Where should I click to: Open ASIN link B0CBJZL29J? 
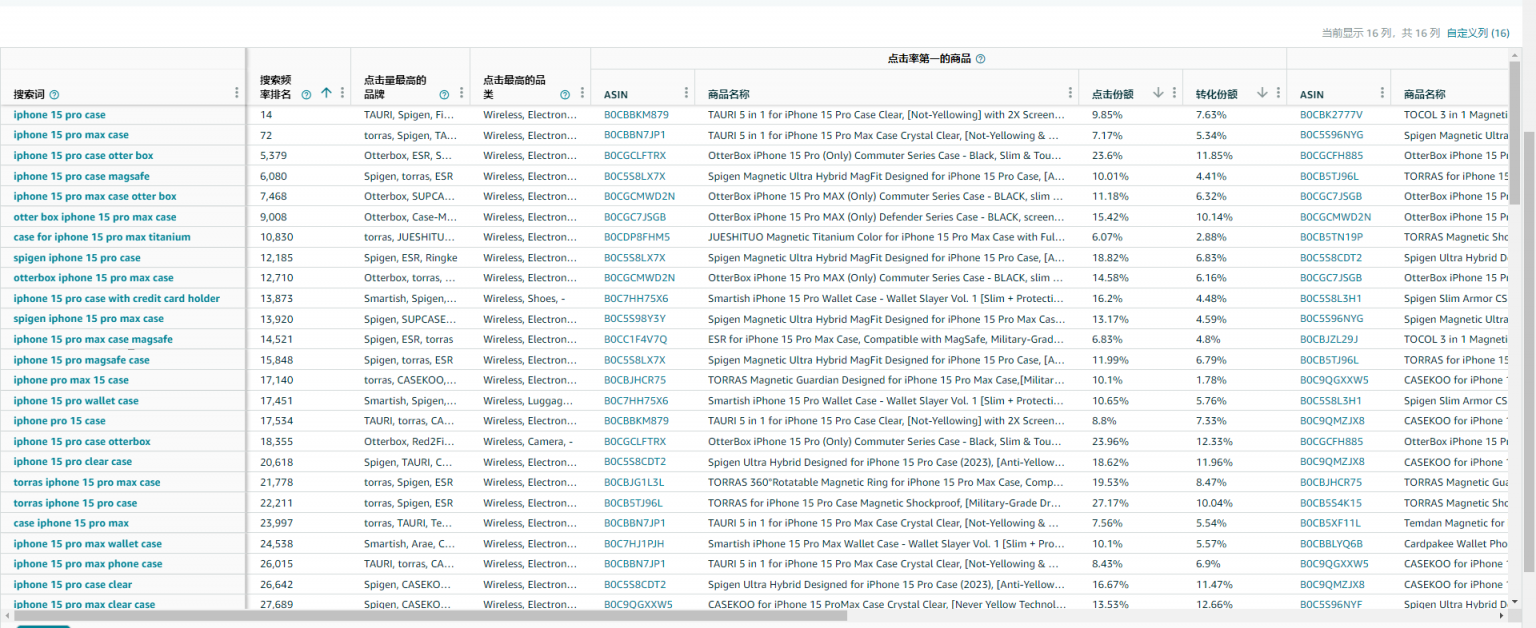pos(1329,339)
